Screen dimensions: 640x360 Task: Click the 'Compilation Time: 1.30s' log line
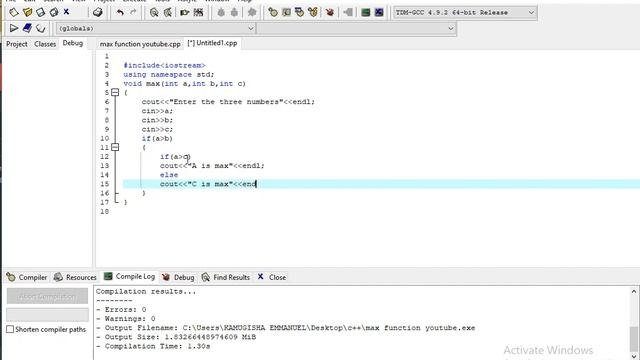(x=153, y=346)
